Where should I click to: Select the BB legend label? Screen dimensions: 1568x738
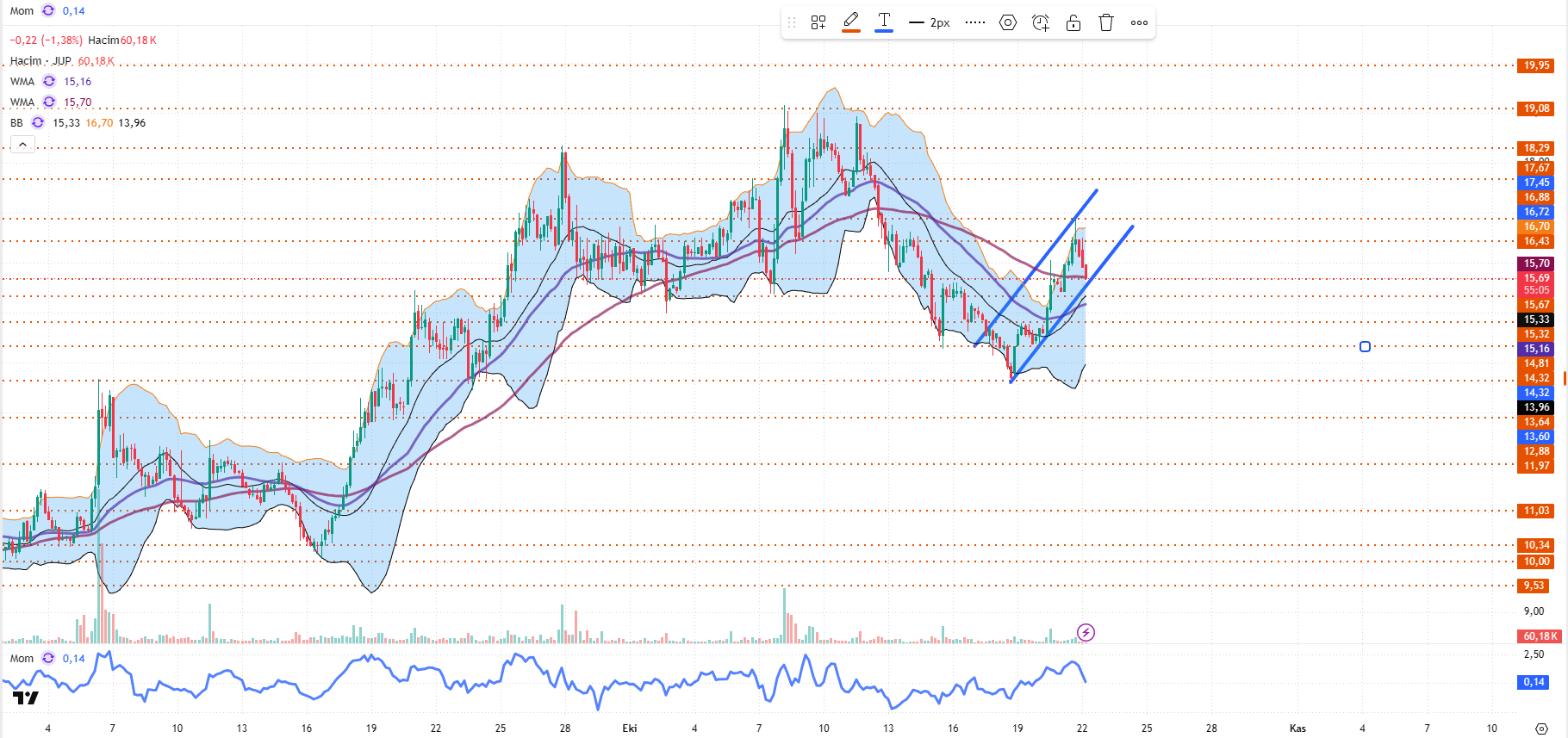click(x=16, y=122)
